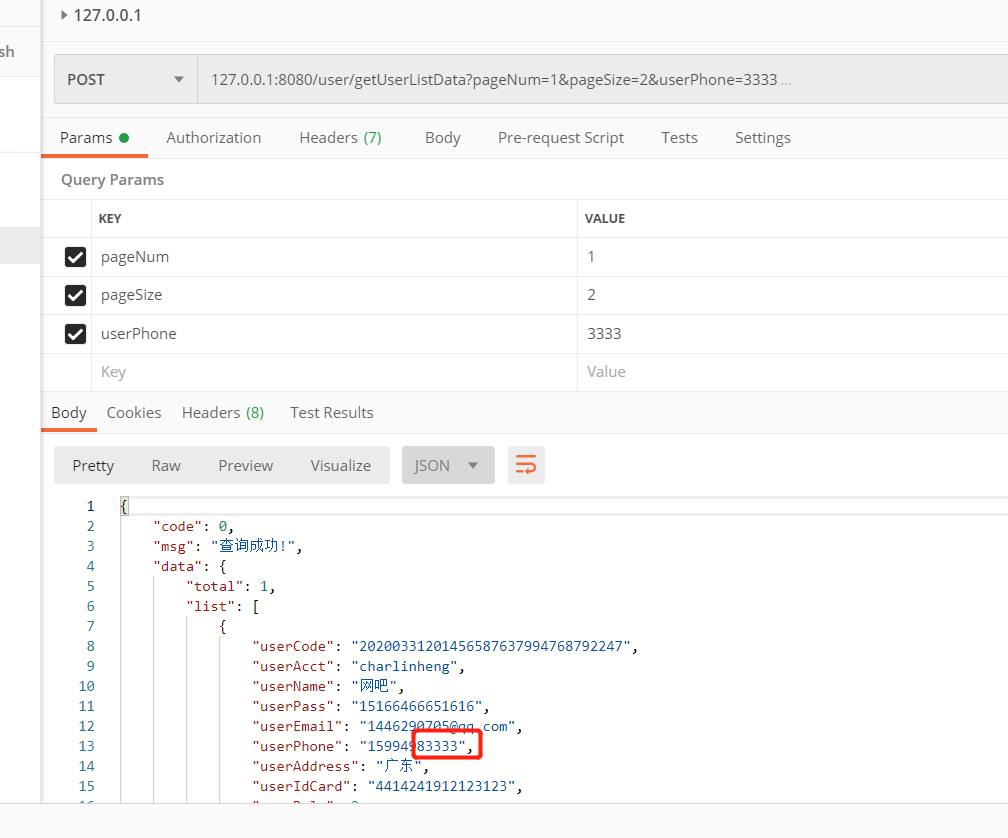Open the POST method dropdown

[125, 79]
